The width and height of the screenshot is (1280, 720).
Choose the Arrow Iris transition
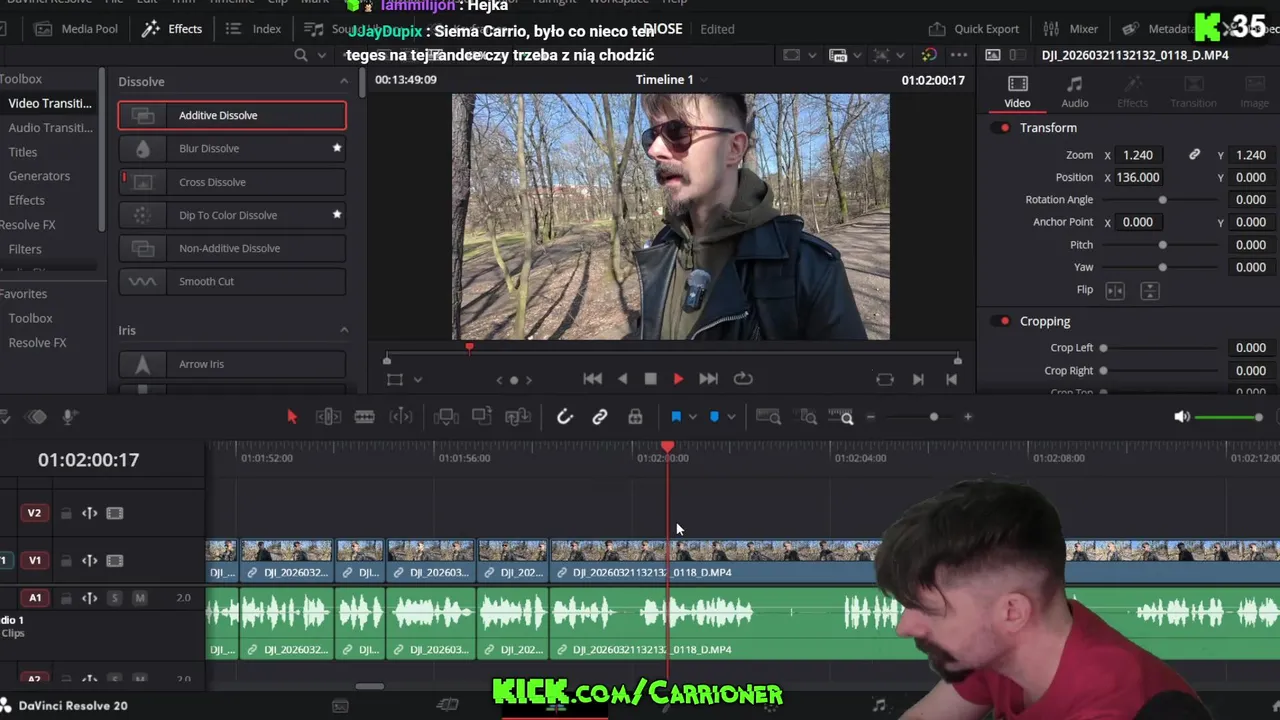pos(232,364)
